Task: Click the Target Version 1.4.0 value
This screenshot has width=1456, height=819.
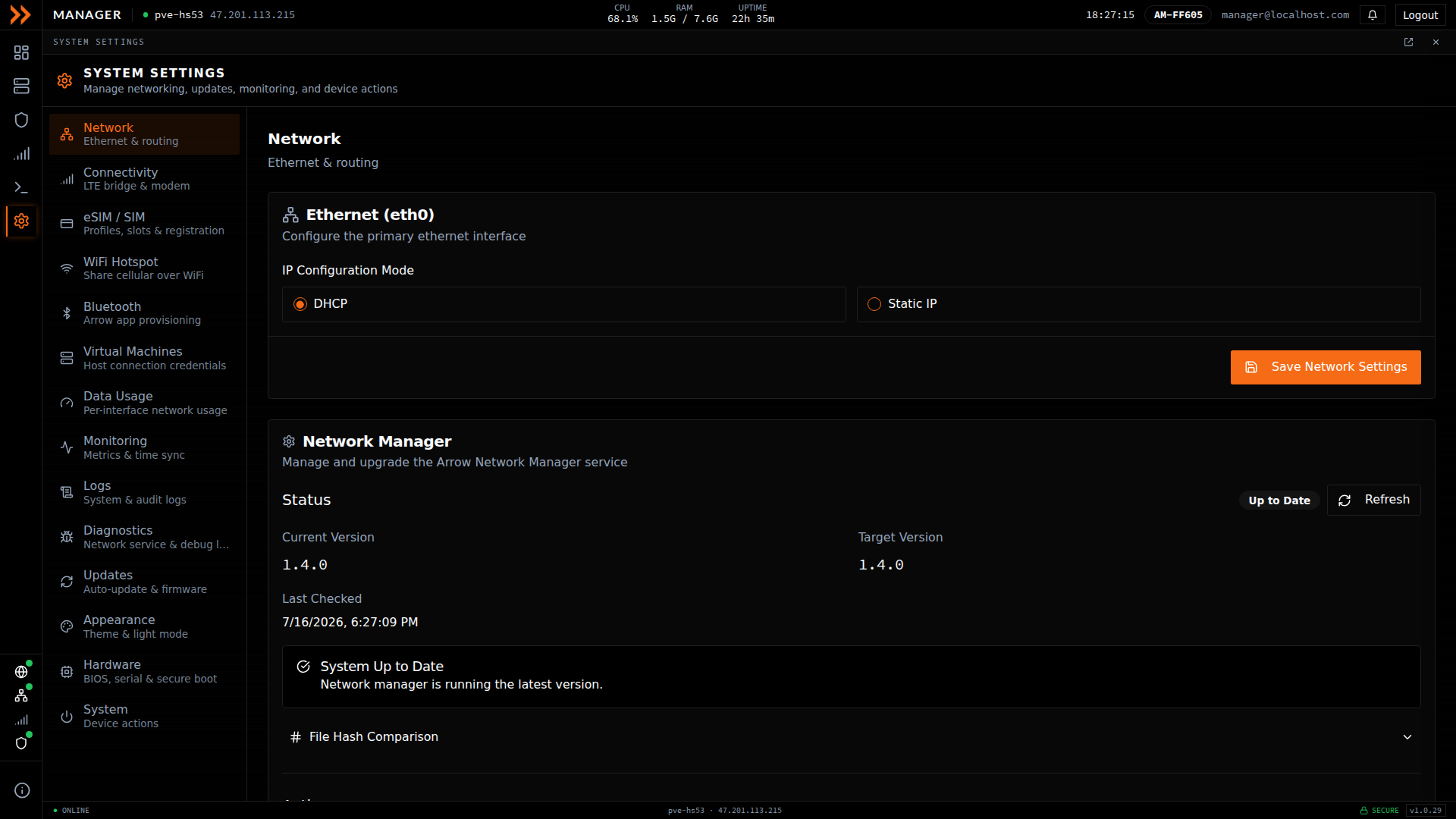Action: 880,565
